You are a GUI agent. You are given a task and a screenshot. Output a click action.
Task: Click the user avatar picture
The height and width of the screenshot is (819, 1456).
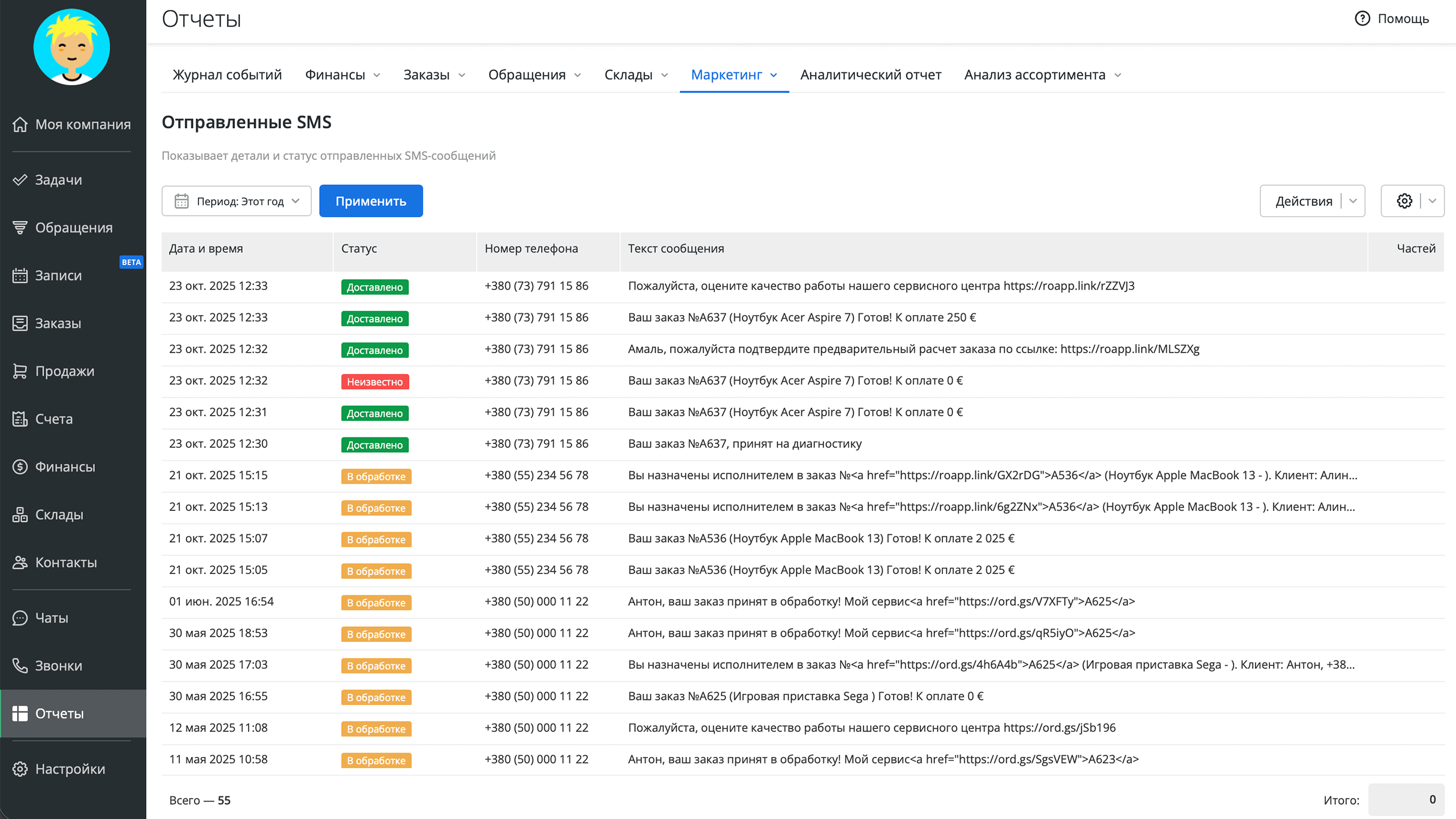[x=72, y=47]
